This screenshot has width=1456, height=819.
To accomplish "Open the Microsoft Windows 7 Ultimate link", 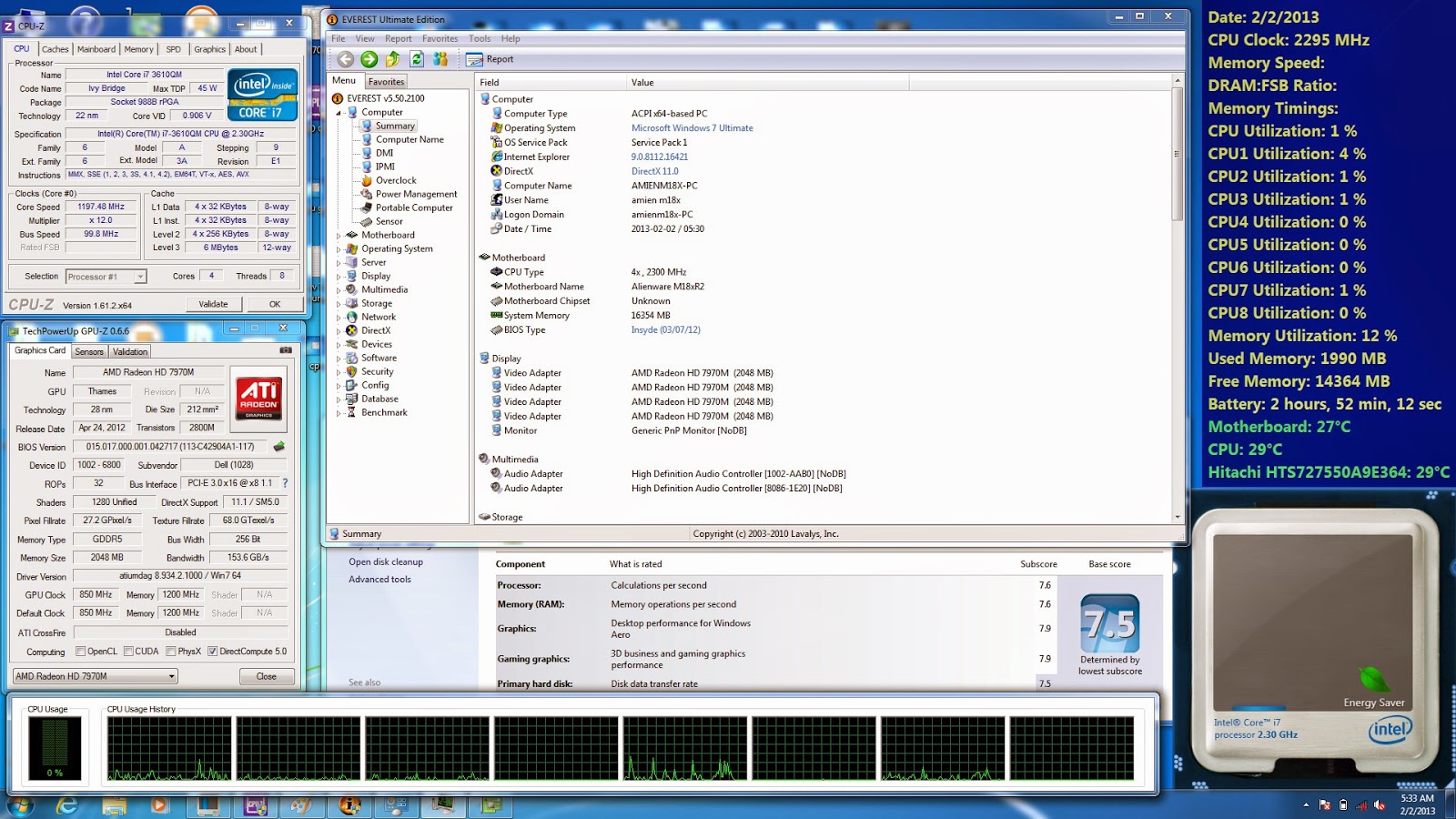I will (693, 128).
